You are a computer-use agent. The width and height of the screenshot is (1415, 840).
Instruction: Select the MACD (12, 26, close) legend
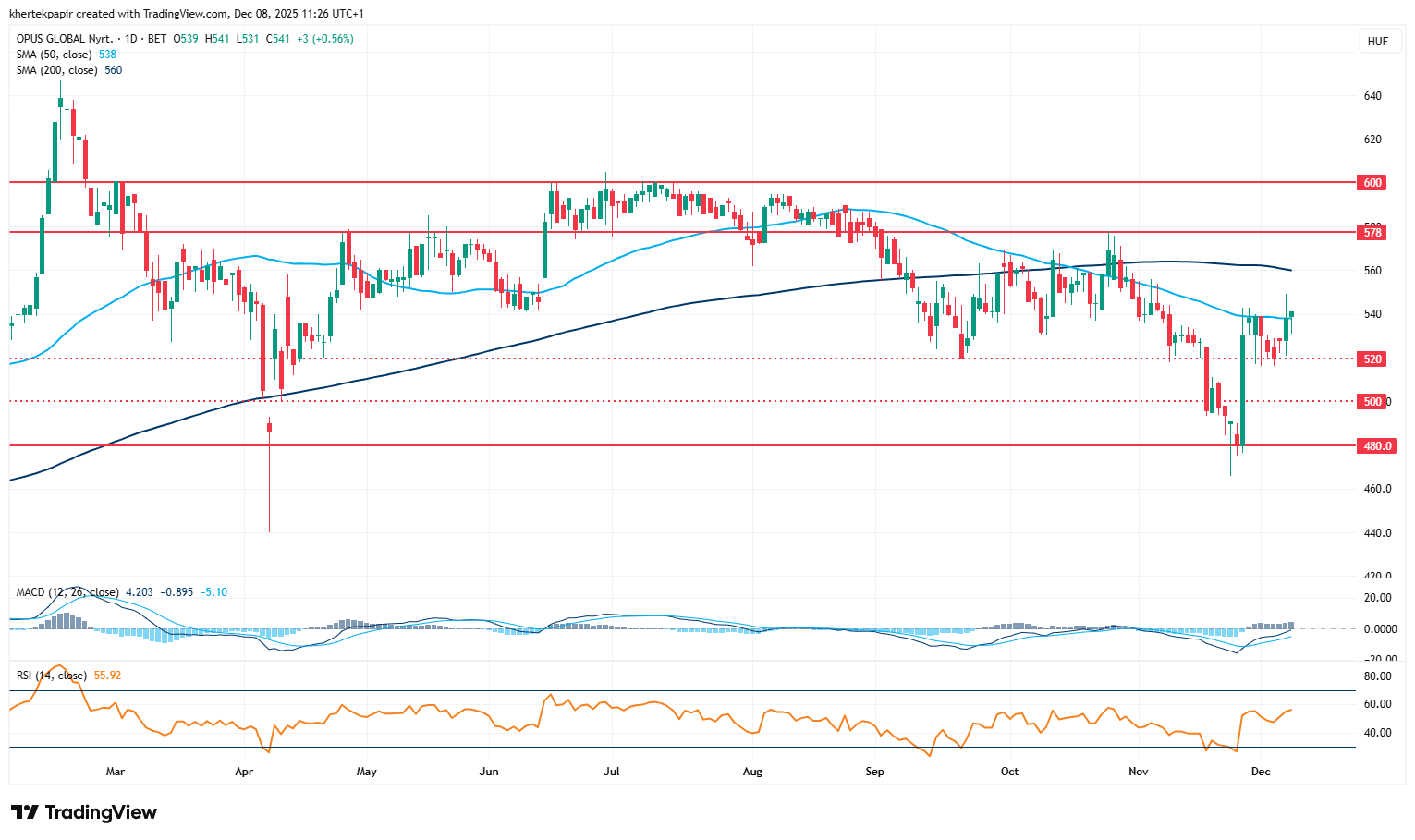pos(67,592)
